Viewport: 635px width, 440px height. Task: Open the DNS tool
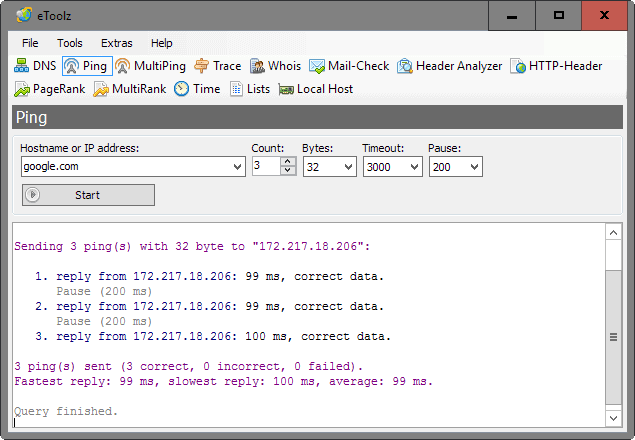[x=35, y=66]
